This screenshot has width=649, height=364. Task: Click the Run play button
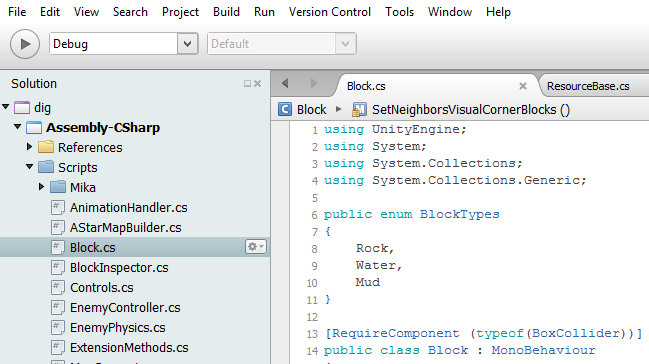(25, 44)
